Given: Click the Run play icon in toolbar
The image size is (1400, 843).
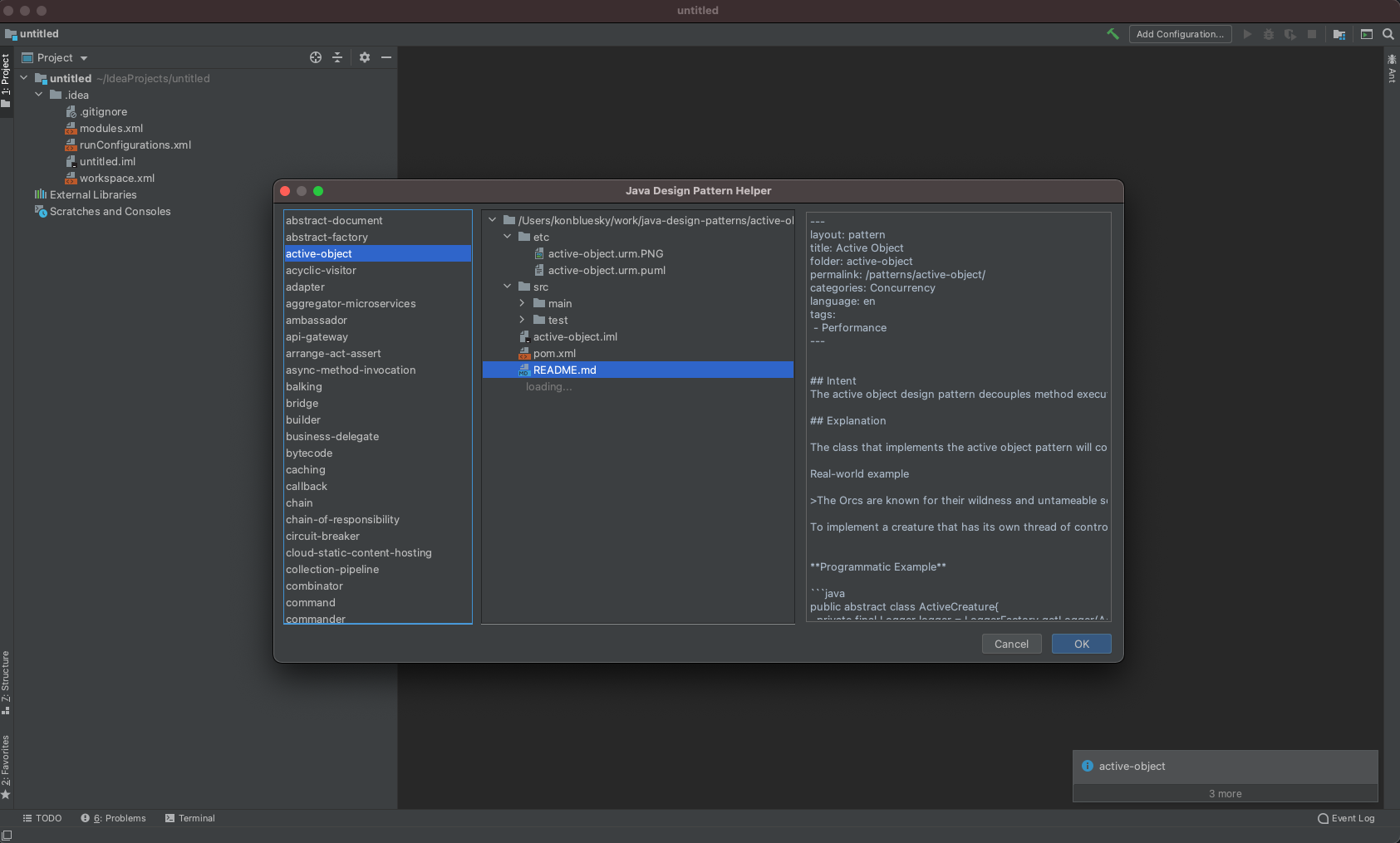Looking at the screenshot, I should (1247, 34).
